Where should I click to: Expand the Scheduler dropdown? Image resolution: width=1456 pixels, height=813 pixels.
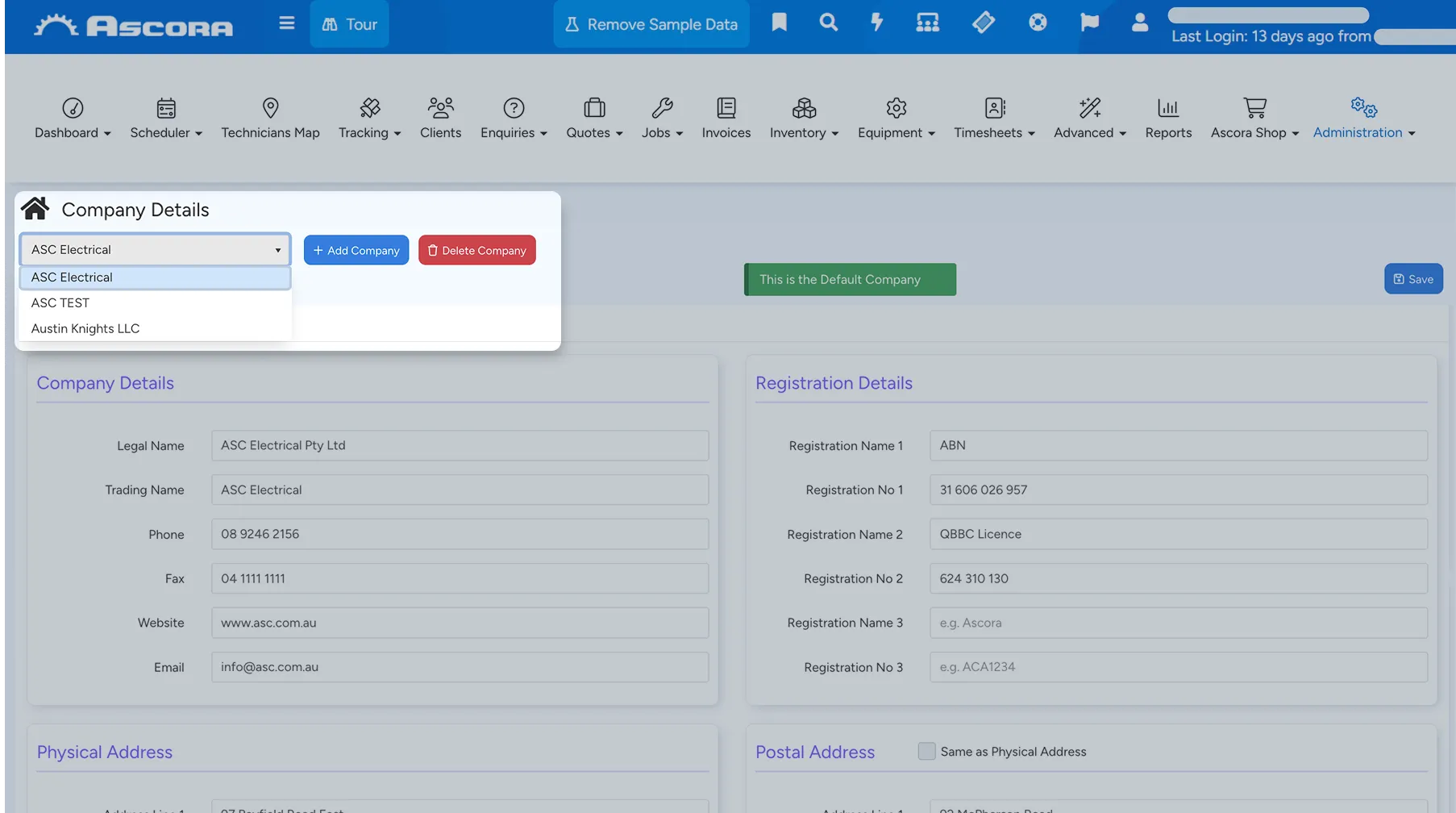[x=166, y=119]
